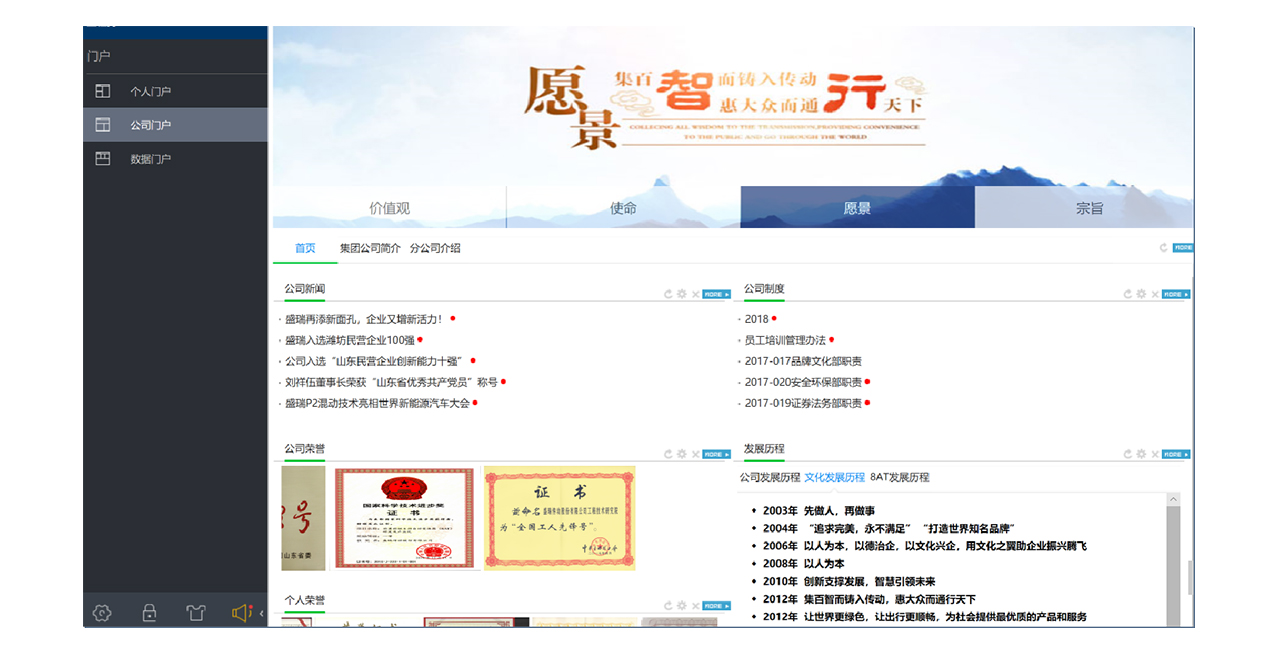Switch the banner to the 使命 tab
This screenshot has width=1280, height=662.
[624, 208]
